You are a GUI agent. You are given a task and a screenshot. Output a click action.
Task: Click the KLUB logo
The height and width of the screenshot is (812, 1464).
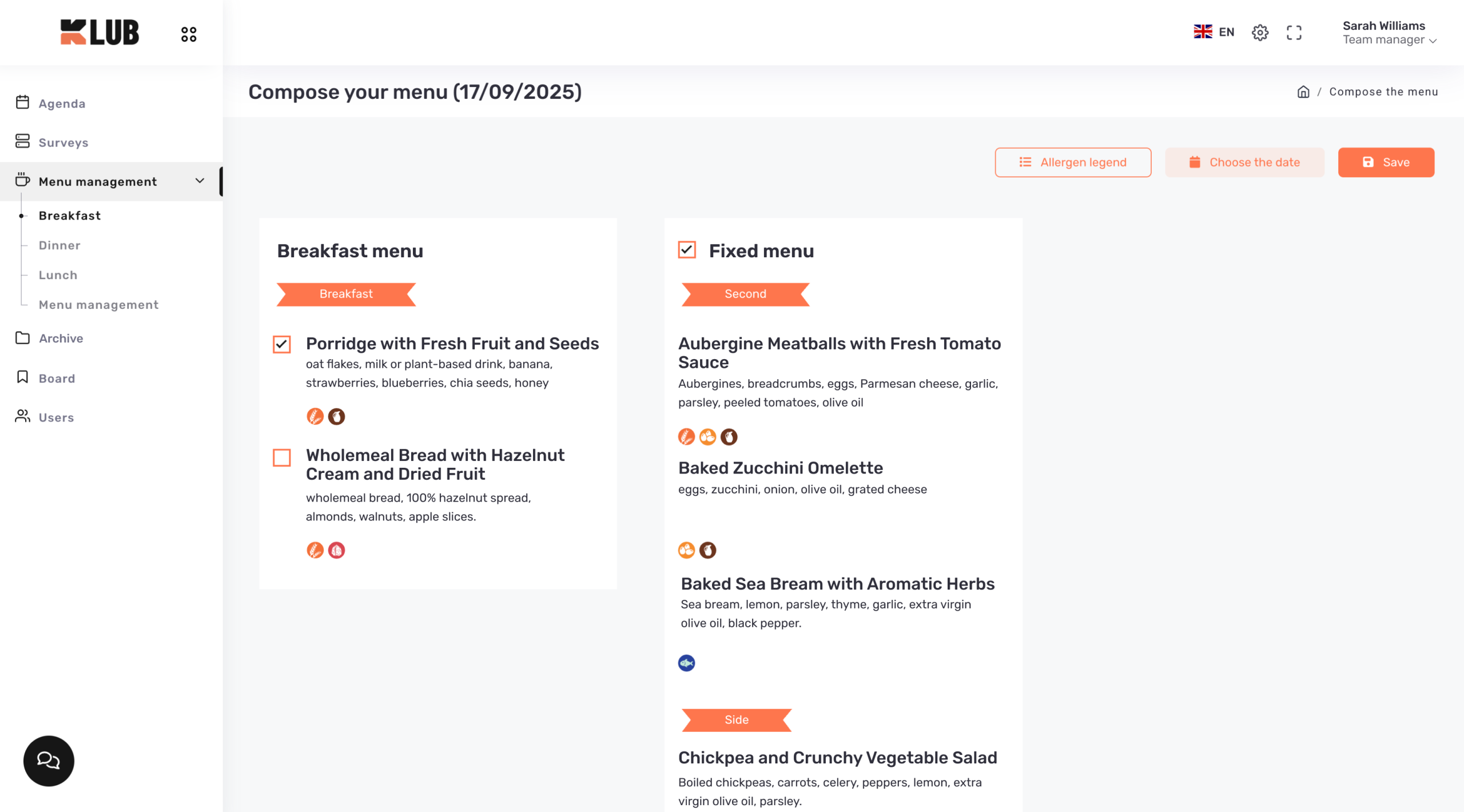(x=100, y=32)
